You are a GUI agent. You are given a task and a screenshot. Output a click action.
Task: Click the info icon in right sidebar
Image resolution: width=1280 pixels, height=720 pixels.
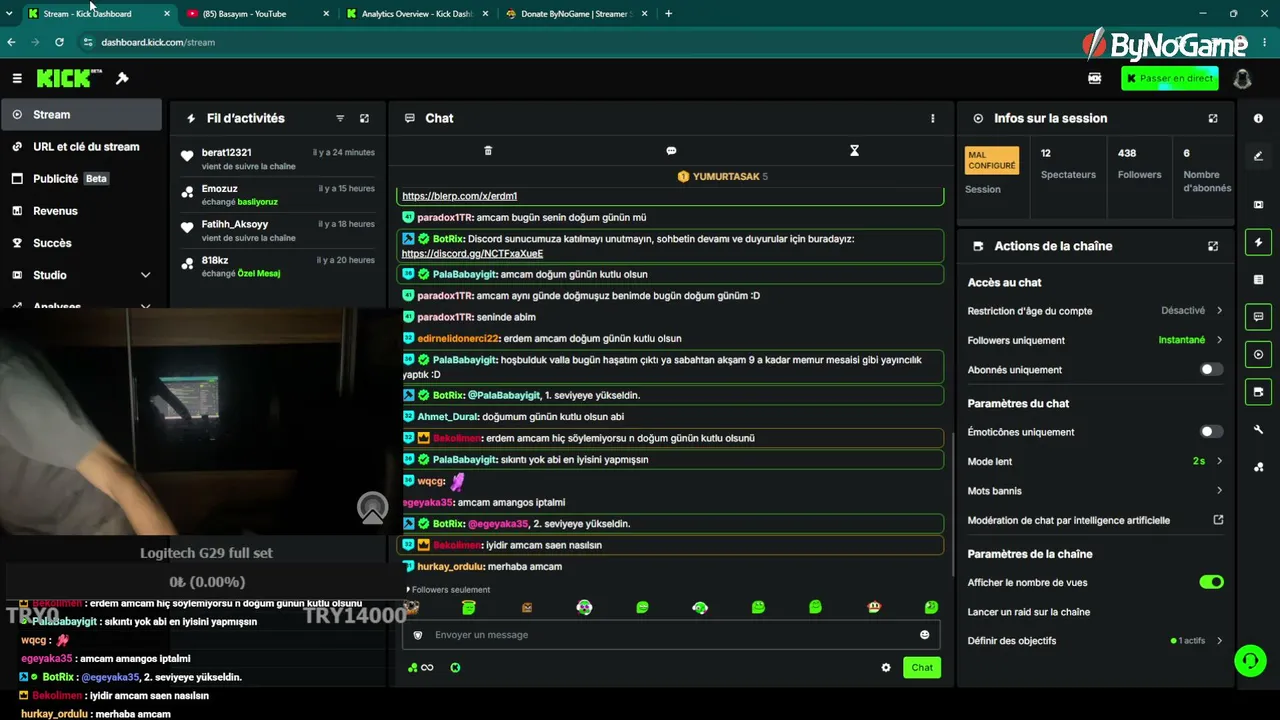(x=1258, y=118)
